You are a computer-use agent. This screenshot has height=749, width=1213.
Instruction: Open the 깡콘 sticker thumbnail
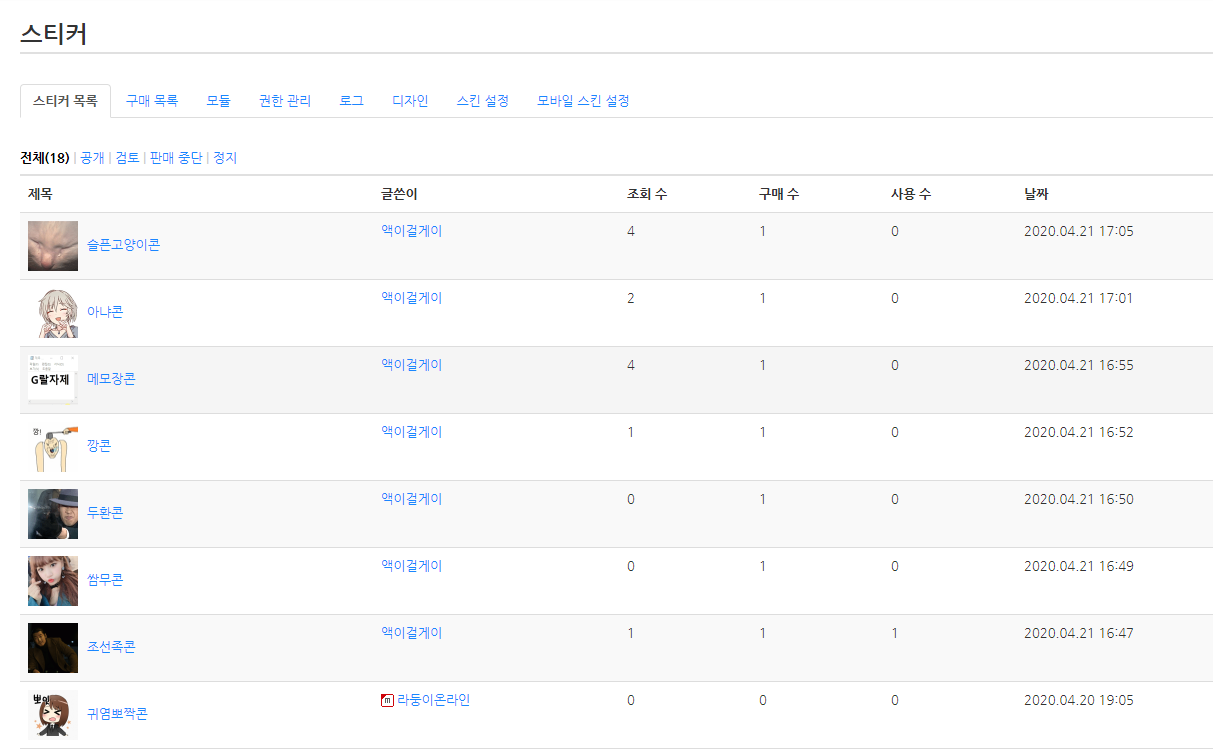click(53, 447)
